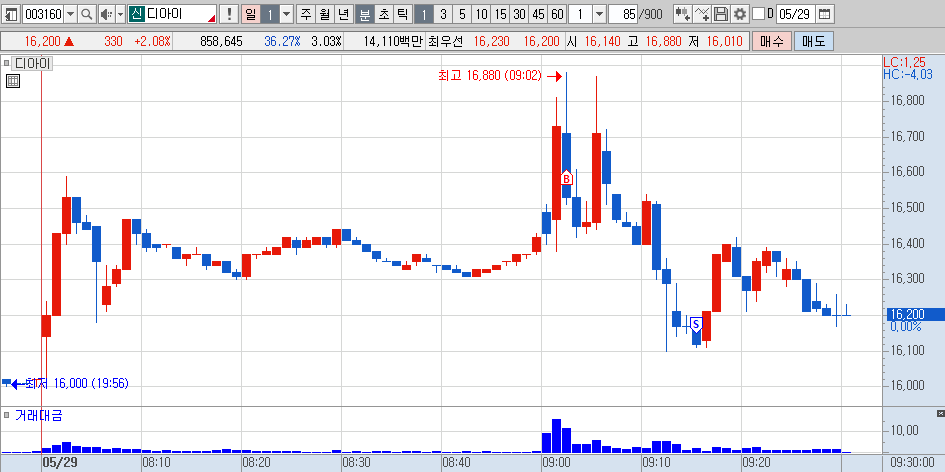Choose the 45-minute interval button

point(539,14)
